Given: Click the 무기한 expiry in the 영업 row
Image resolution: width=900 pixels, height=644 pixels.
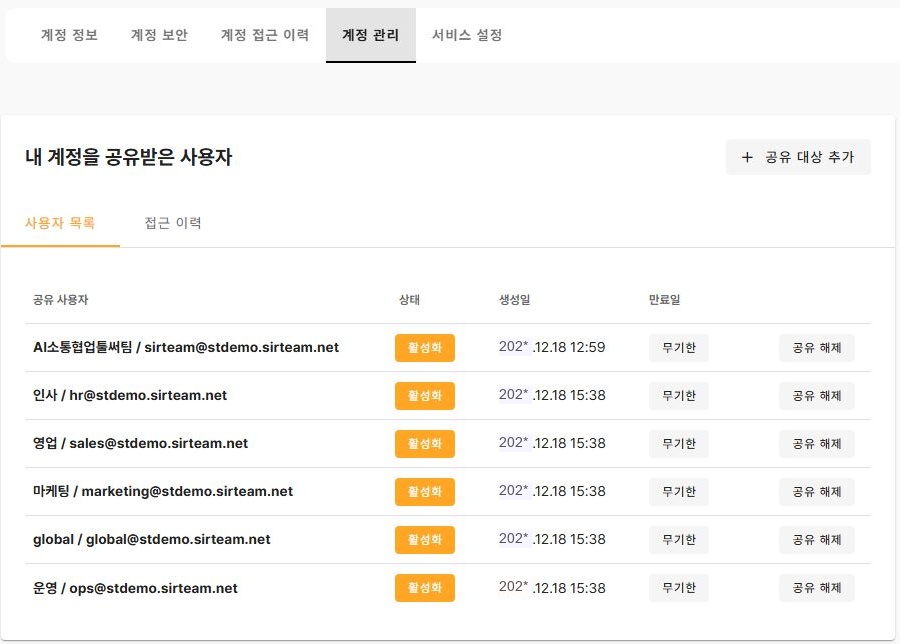Looking at the screenshot, I should coord(678,444).
